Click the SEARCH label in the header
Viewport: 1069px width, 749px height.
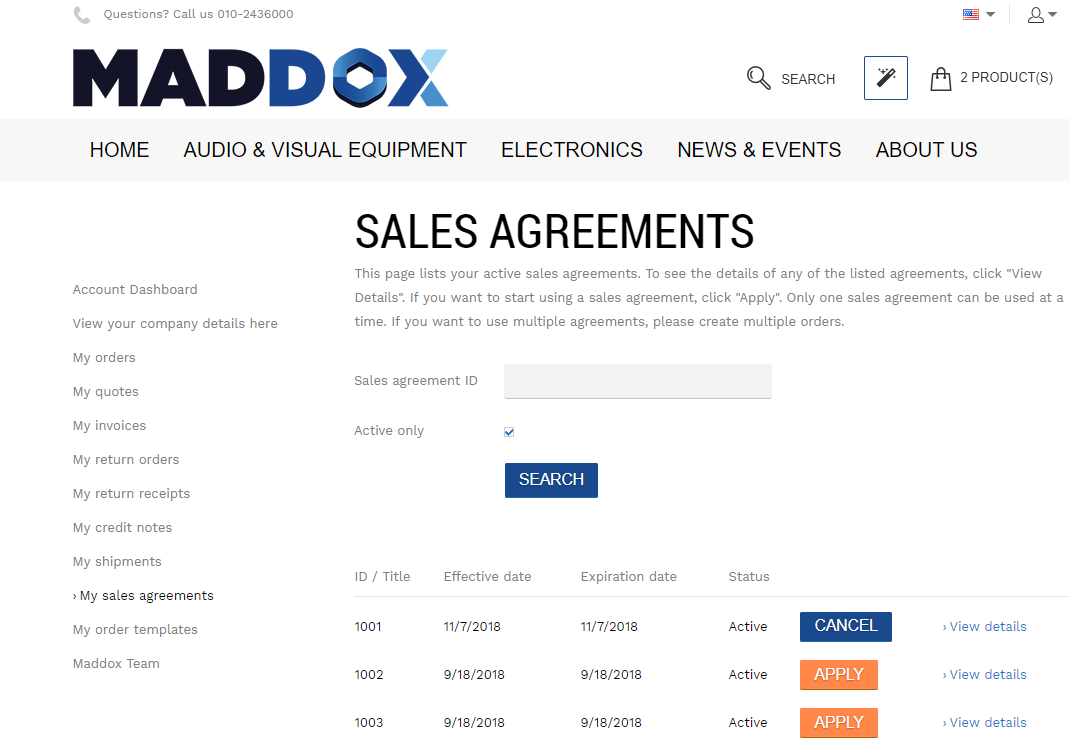point(808,79)
